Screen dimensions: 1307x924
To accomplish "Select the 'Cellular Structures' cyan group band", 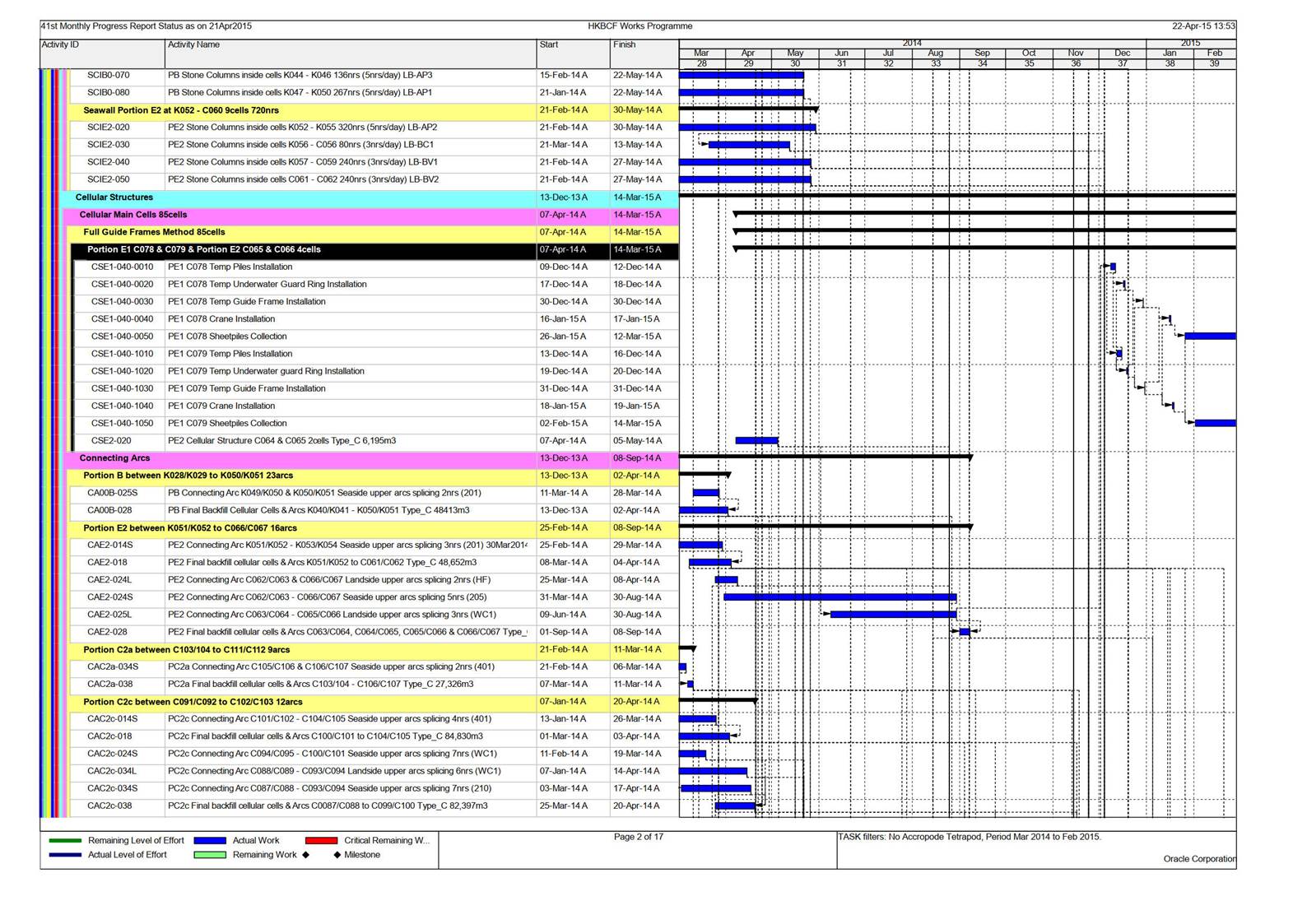I will pos(370,197).
